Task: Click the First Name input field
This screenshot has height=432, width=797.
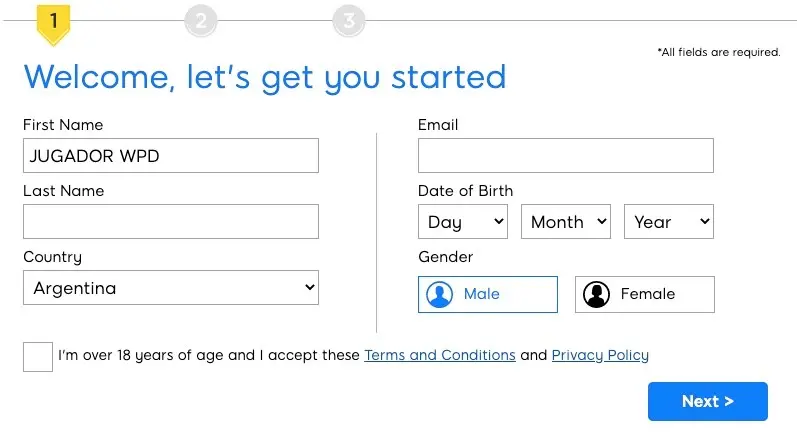Action: coord(171,156)
